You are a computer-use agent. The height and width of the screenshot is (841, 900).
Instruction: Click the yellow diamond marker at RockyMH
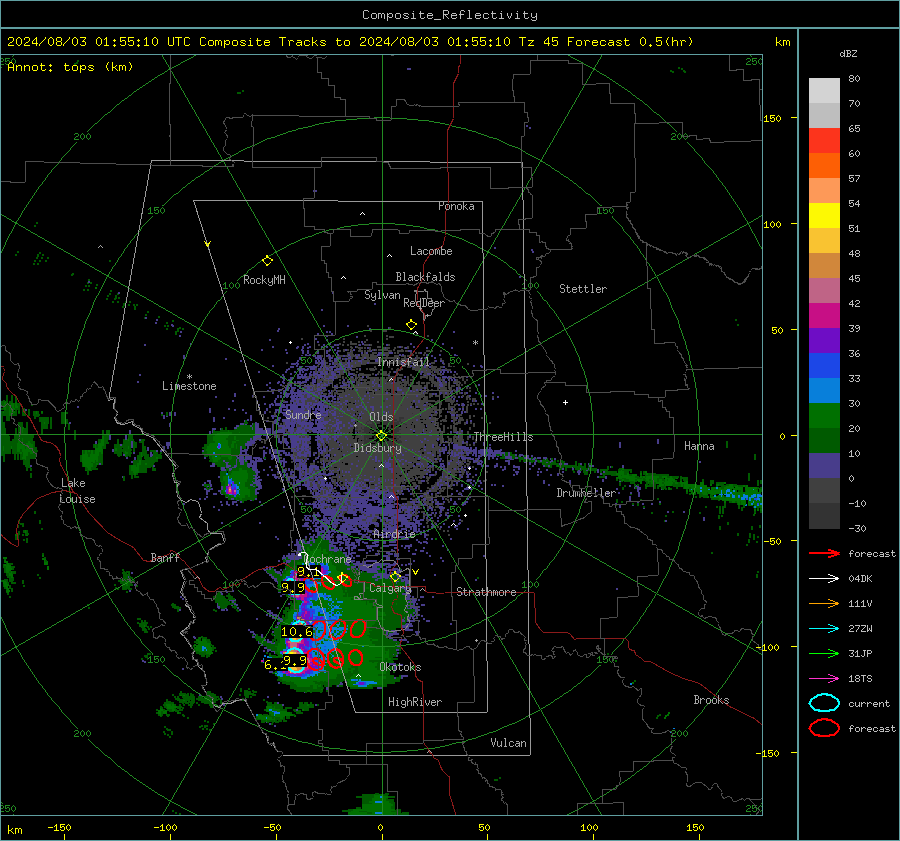(x=267, y=261)
